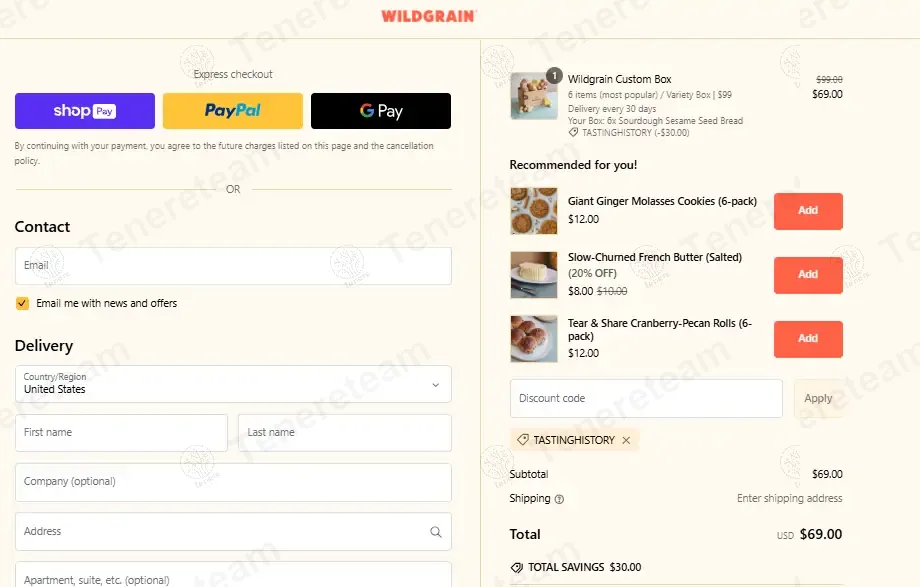Add Giant Ginger Molasses Cookies
This screenshot has width=920, height=587.
(x=808, y=211)
